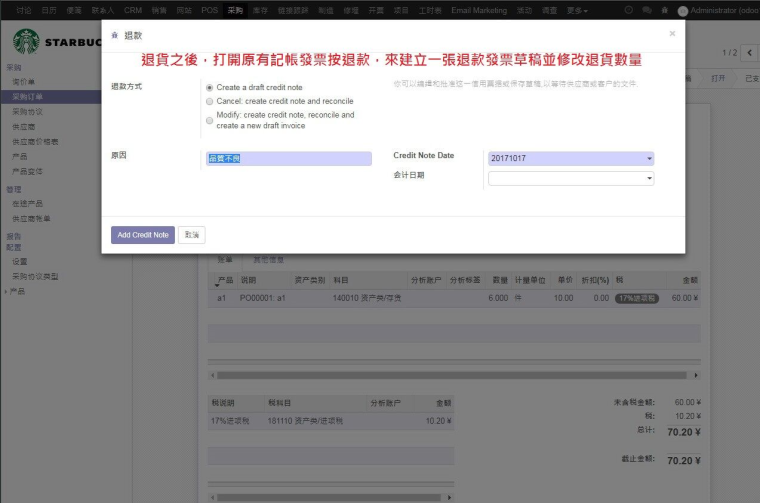Open the 会计日期 date dropdown arrow
This screenshot has width=760, height=503.
point(649,178)
